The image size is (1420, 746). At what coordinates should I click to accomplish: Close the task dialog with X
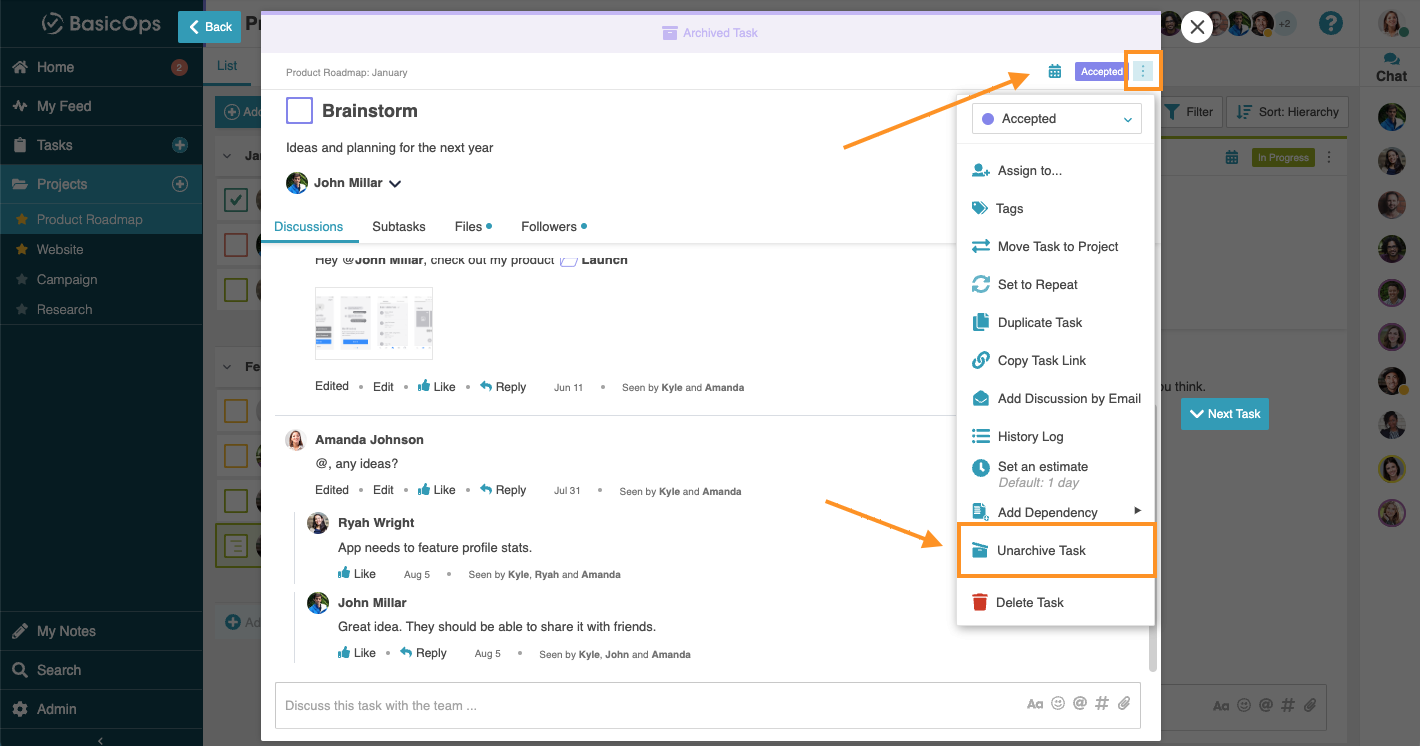click(x=1197, y=27)
